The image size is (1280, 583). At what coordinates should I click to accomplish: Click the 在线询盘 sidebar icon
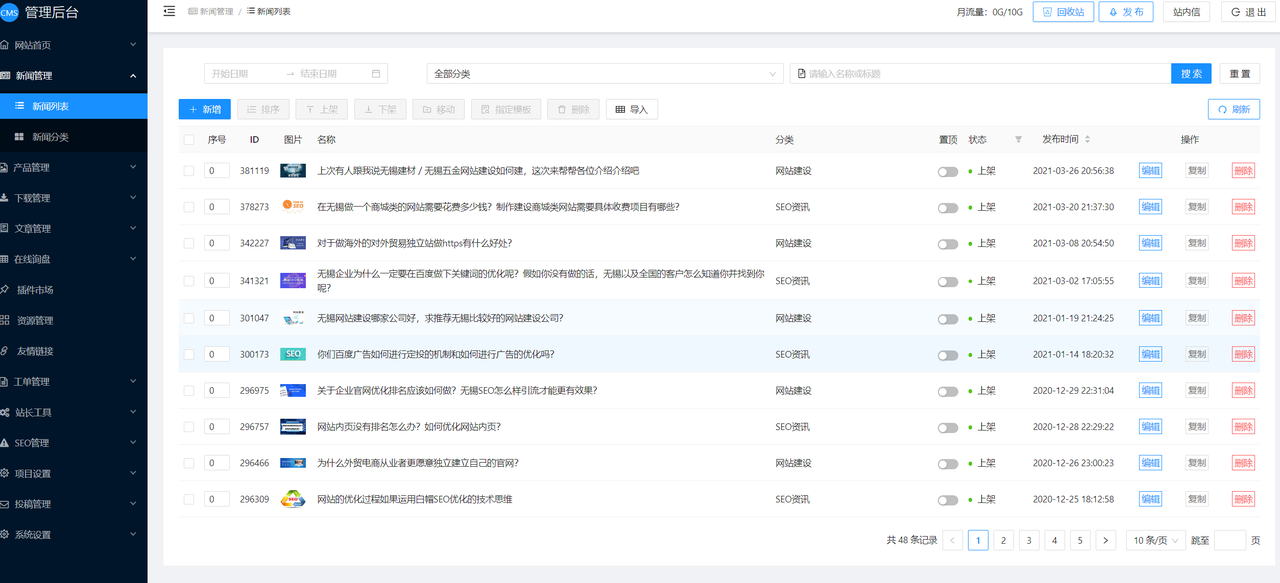(x=45, y=259)
